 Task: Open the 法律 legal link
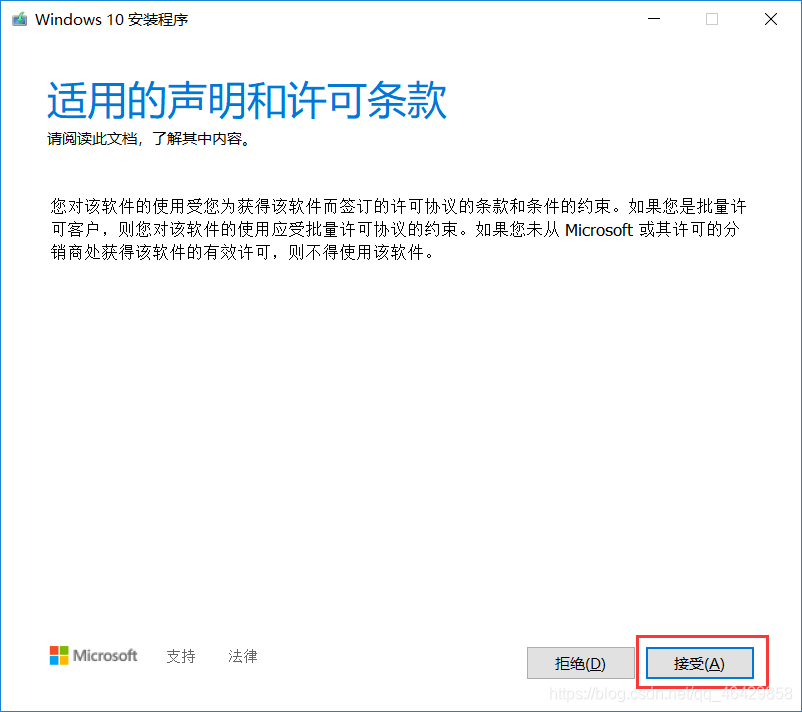coord(242,656)
